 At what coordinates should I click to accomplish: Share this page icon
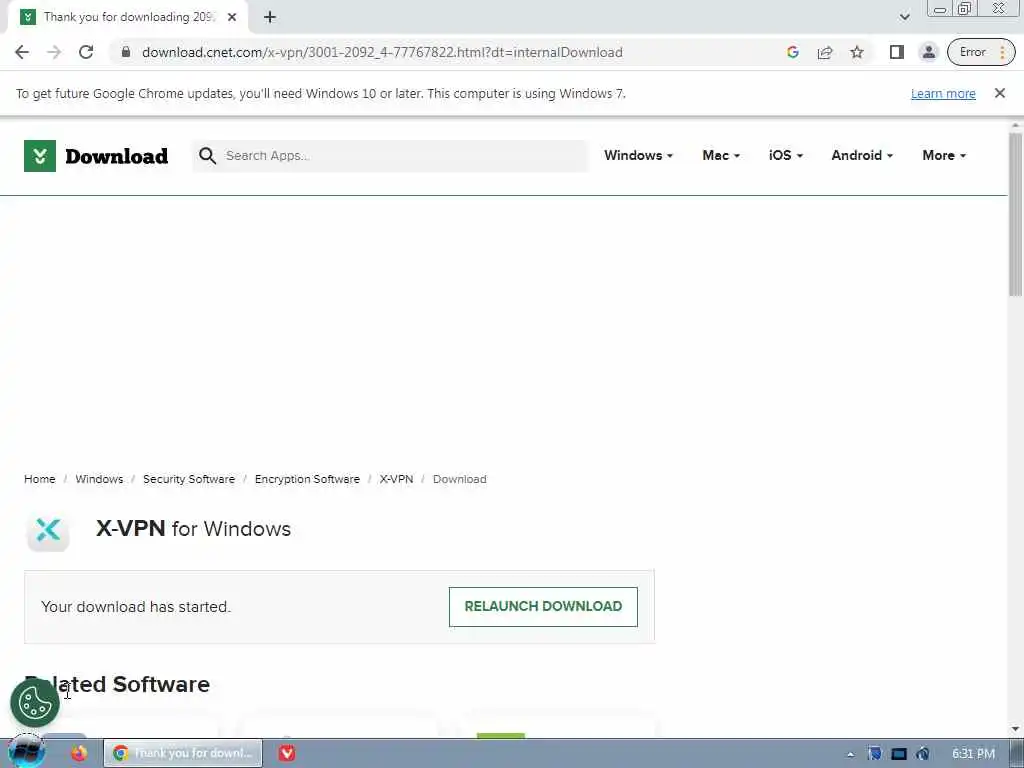[825, 52]
